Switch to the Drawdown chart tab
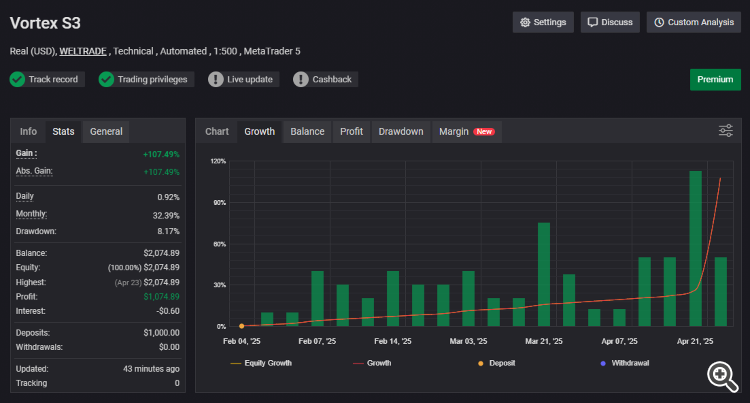 click(400, 131)
